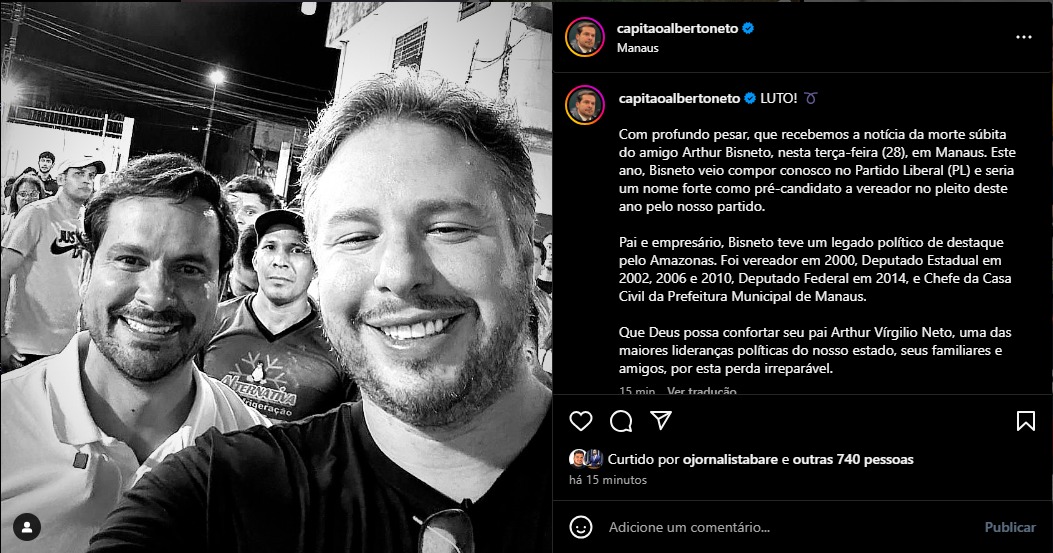Open the há 15 minutos timestamp

(608, 480)
